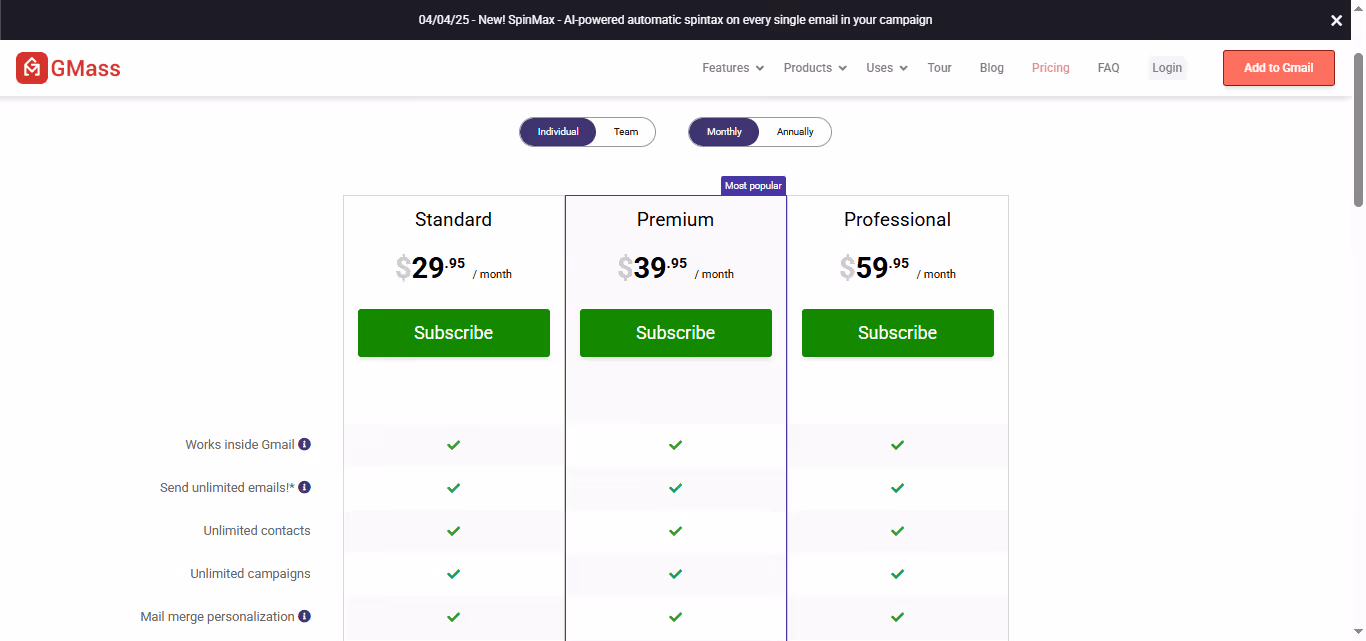Click the Premium plan Unlimited campaigns checkmark
Screen dimensions: 1366x641
point(675,574)
